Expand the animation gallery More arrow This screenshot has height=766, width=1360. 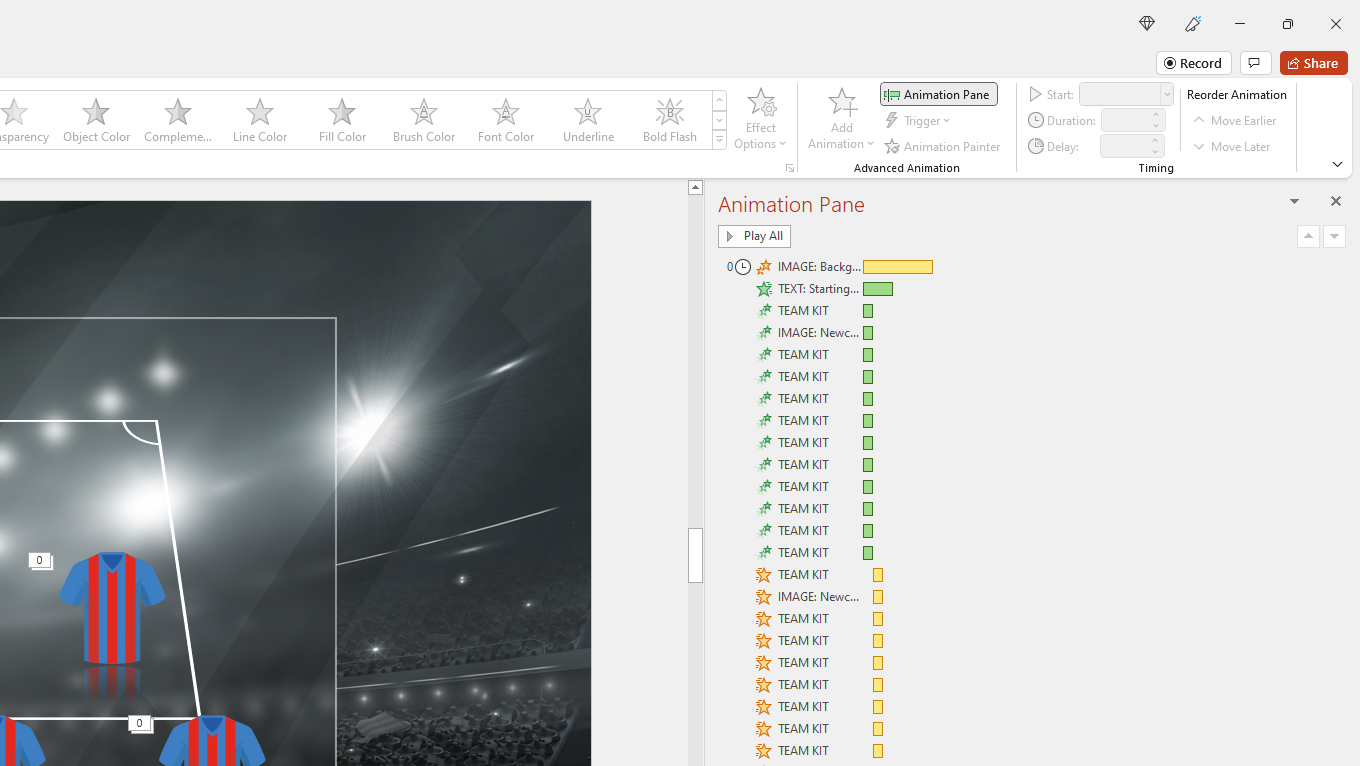719,141
